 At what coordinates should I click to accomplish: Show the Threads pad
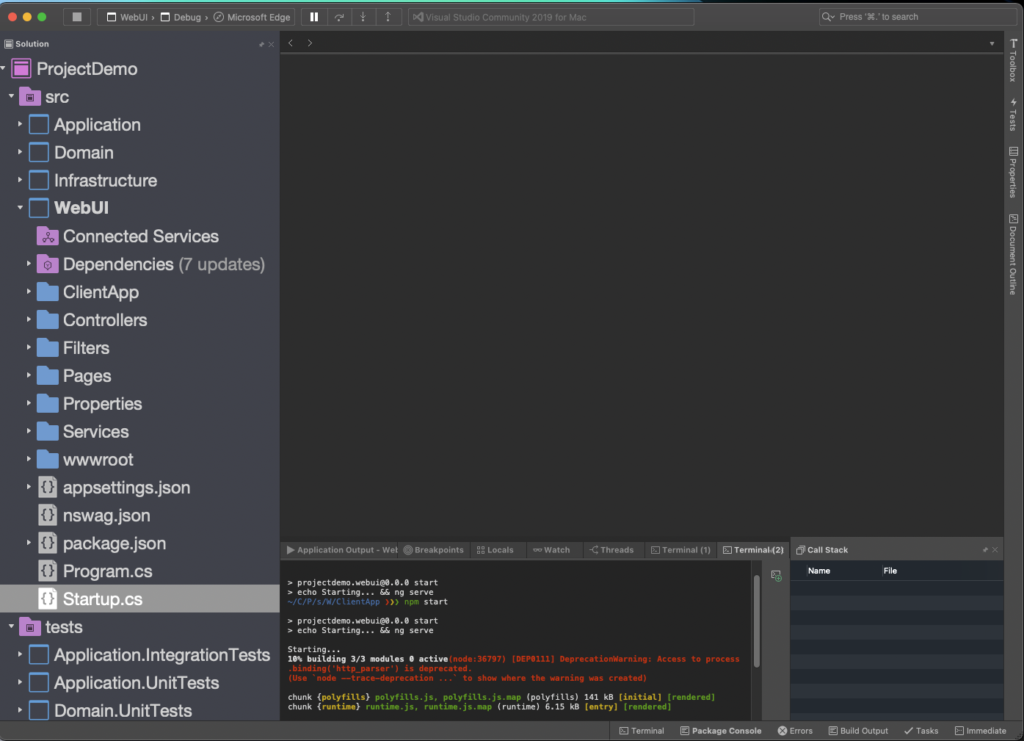[x=612, y=549]
